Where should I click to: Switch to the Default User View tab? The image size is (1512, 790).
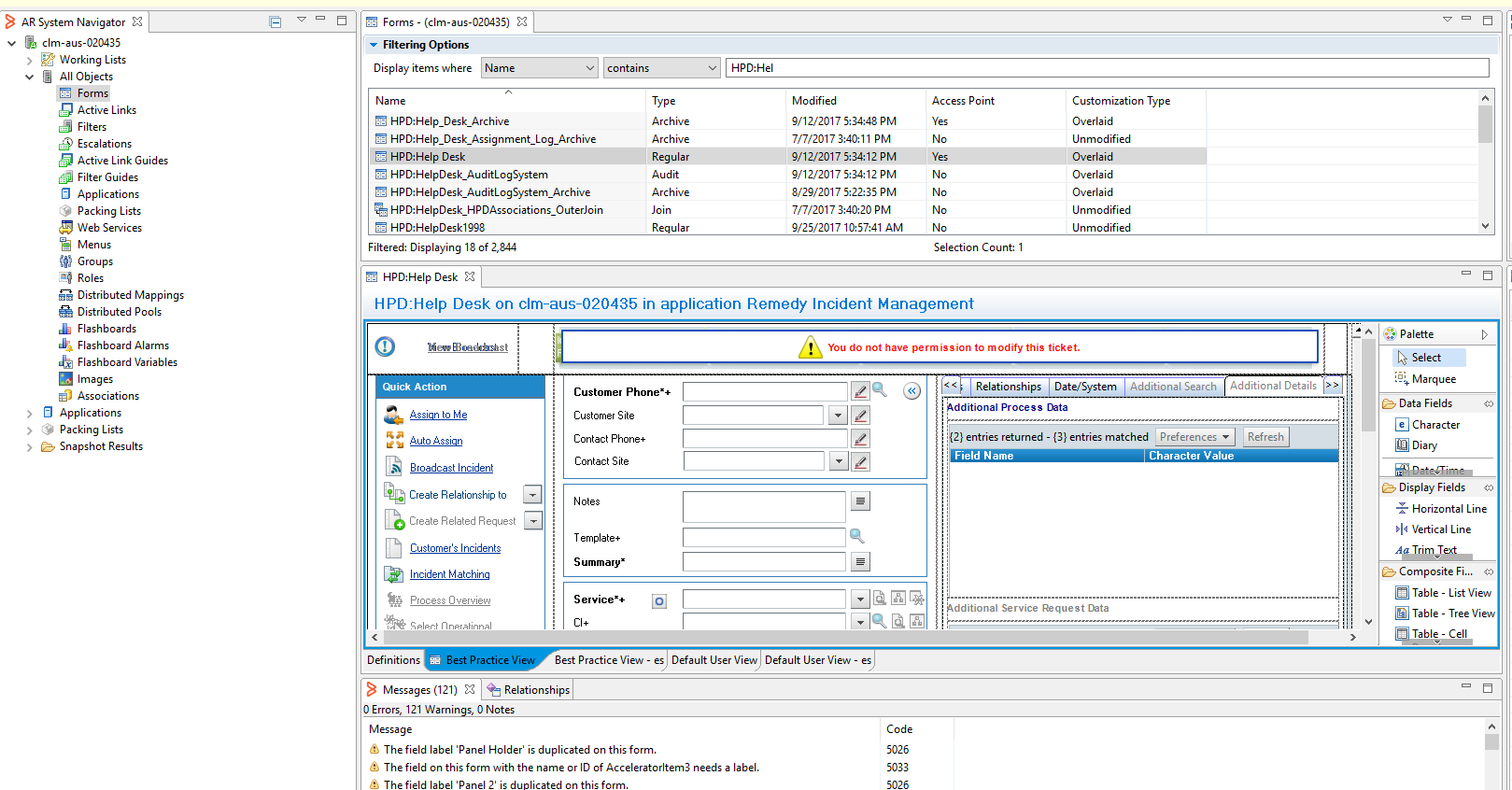714,660
